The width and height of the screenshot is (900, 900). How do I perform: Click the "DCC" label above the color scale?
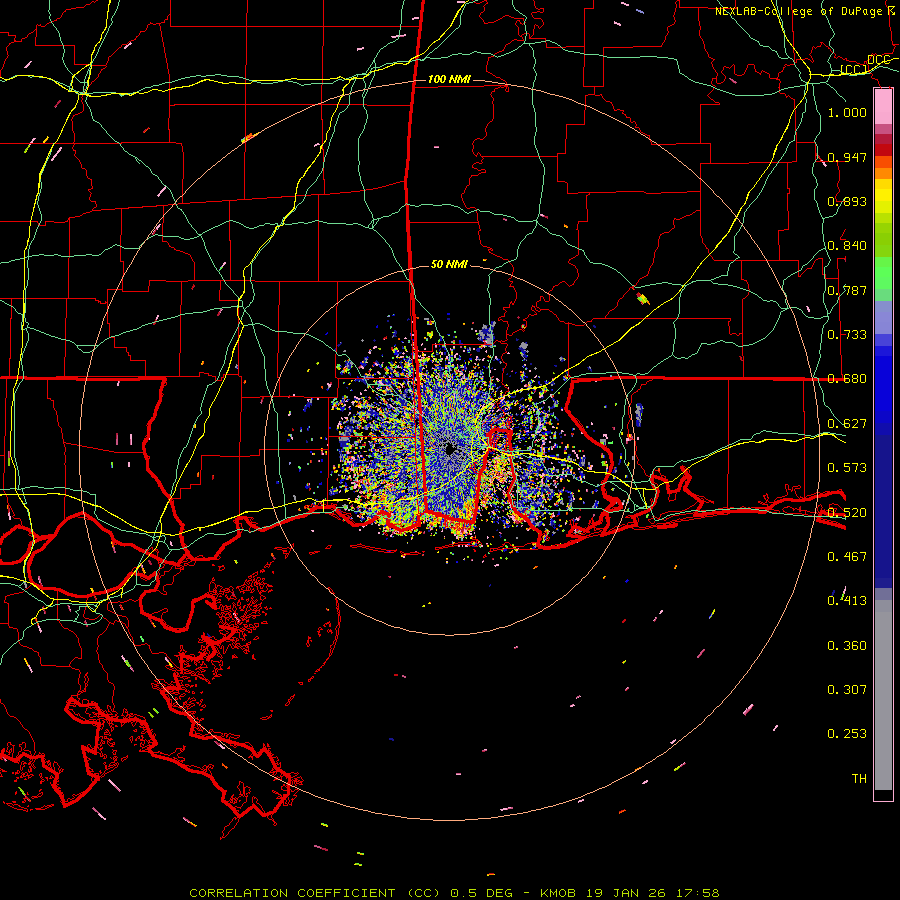tap(878, 60)
